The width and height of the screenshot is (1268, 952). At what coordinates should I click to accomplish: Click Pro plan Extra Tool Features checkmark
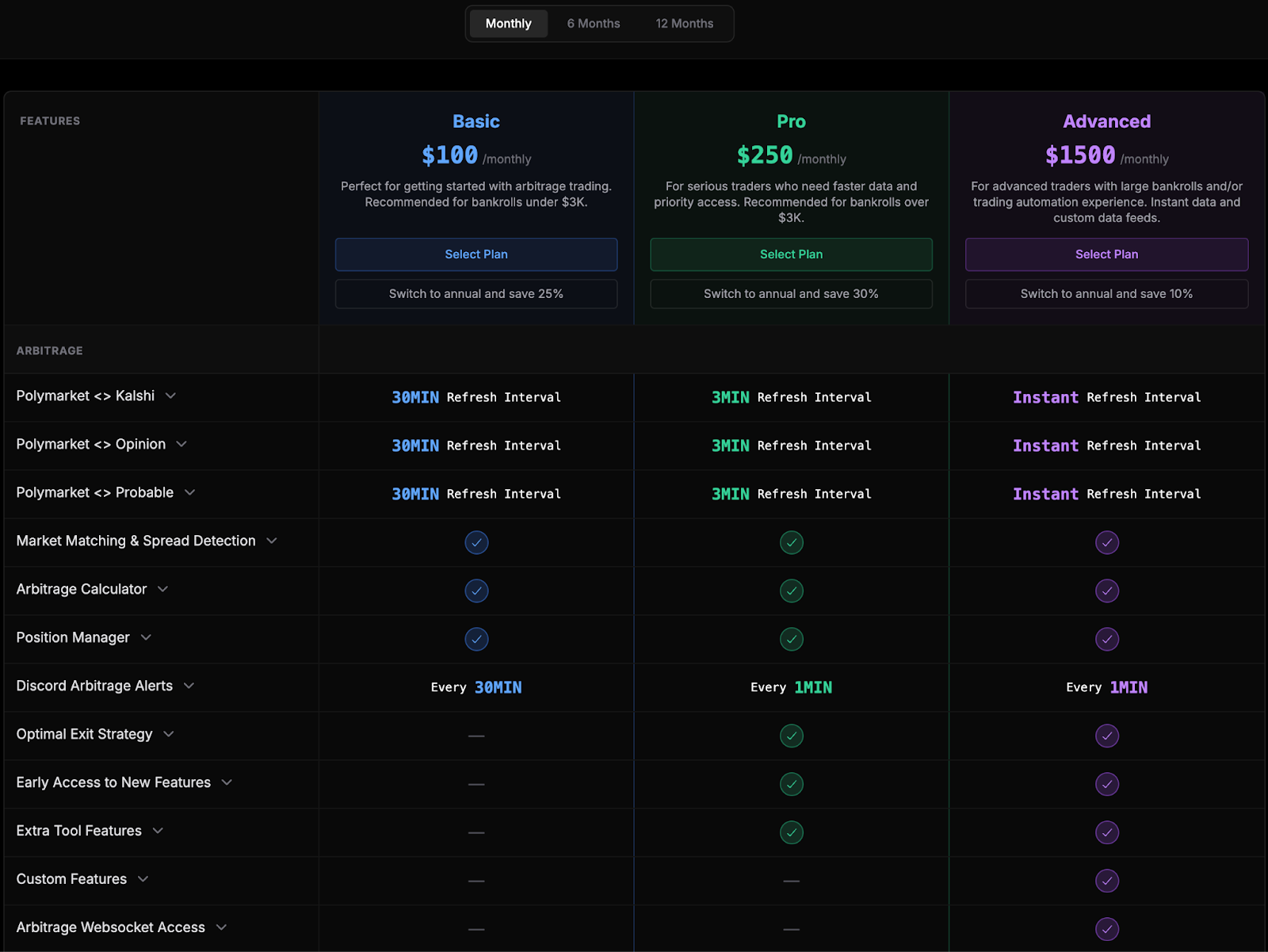click(791, 832)
